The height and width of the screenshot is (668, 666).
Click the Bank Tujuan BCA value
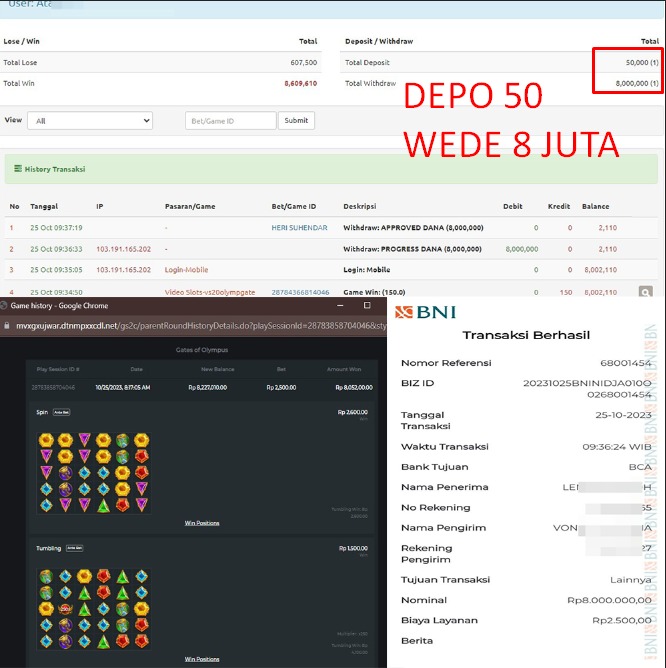(640, 467)
